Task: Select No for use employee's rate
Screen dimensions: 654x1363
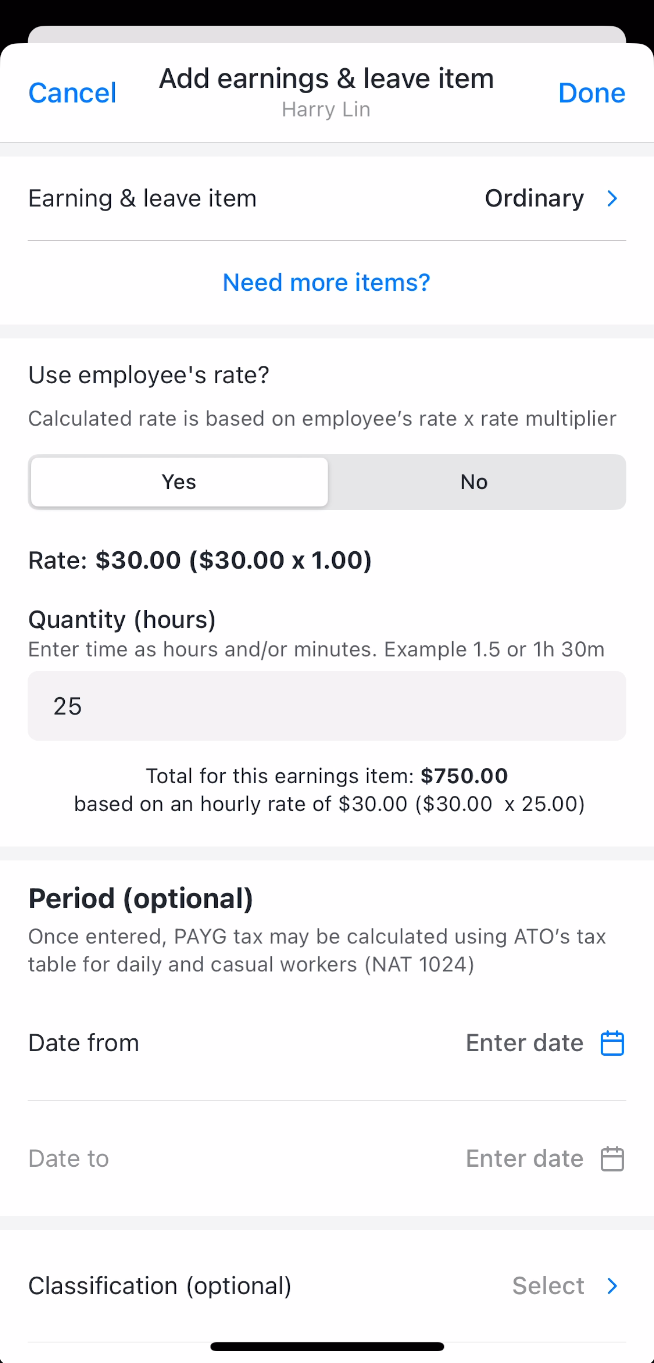Action: tap(474, 482)
